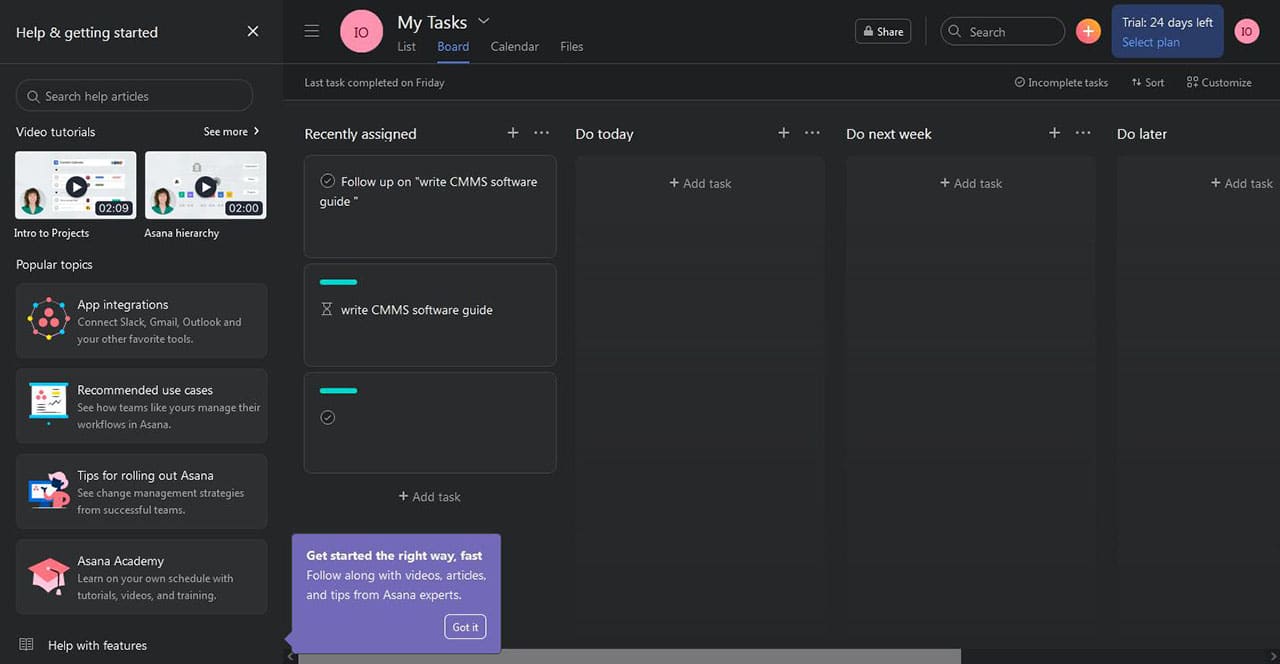Play the Asana hierarchy video
Viewport: 1280px width, 664px height.
click(206, 186)
